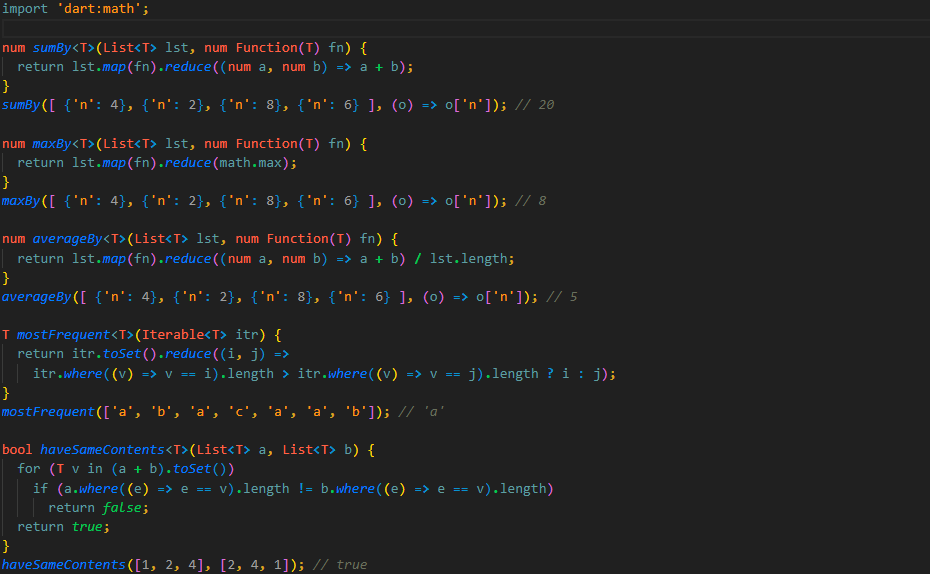The height and width of the screenshot is (574, 930).
Task: Click the 'if' keyword
Action: 40,489
